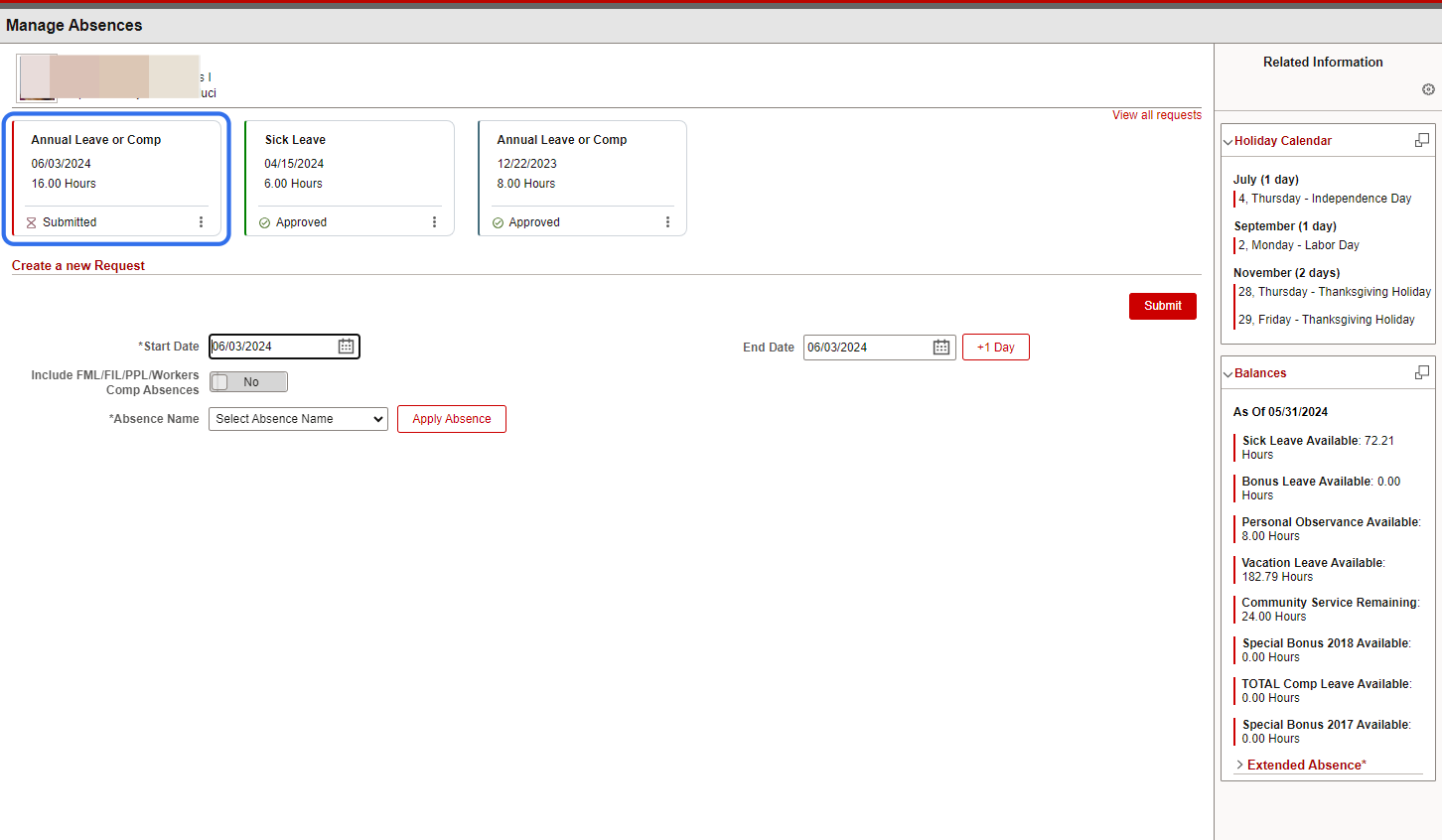Open actions menu for the Submitted annual leave
Viewport: 1442px width, 840px height.
click(202, 222)
